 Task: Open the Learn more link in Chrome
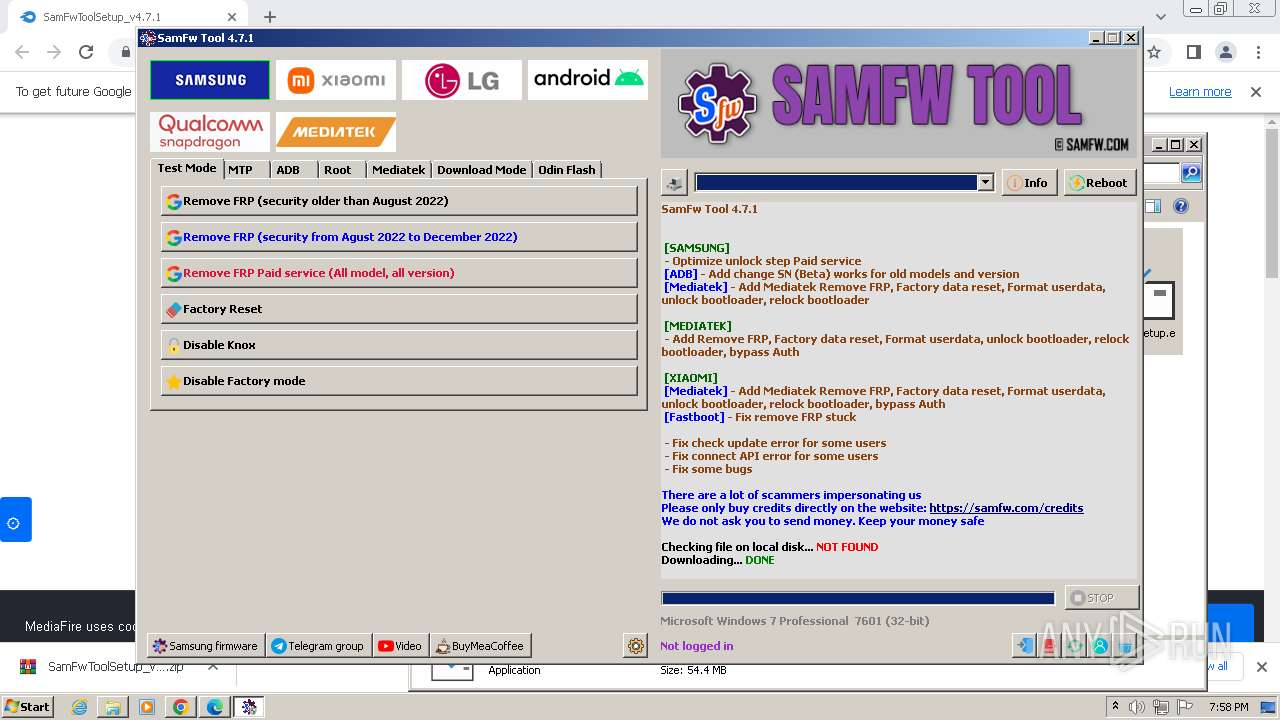[1200, 92]
